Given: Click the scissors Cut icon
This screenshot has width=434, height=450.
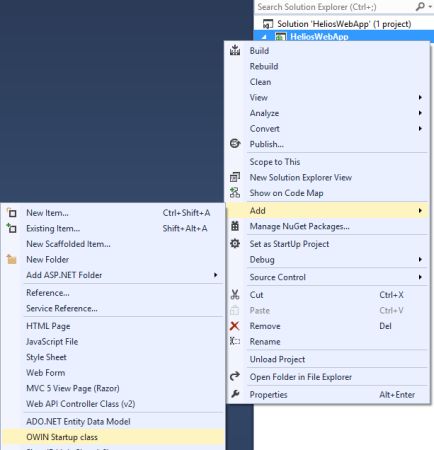Looking at the screenshot, I should pyautogui.click(x=235, y=295).
